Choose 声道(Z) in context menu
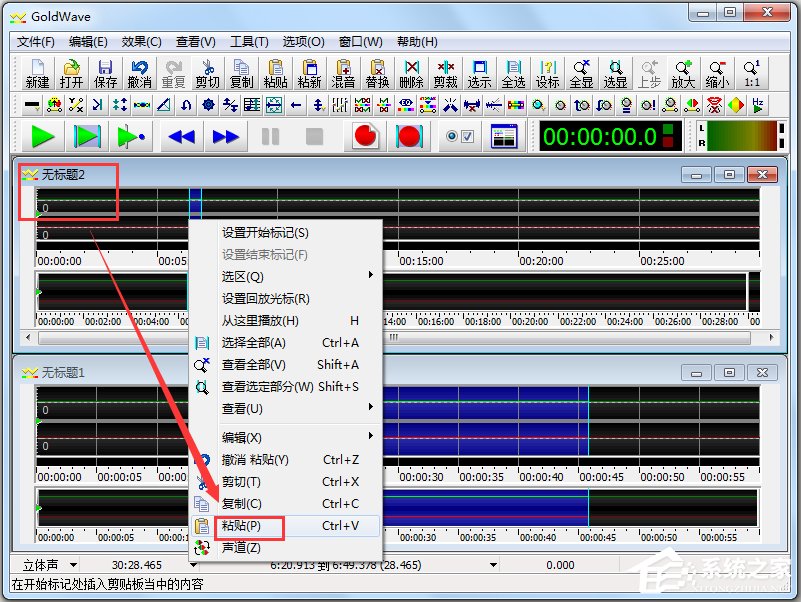The width and height of the screenshot is (801, 602). pos(286,548)
